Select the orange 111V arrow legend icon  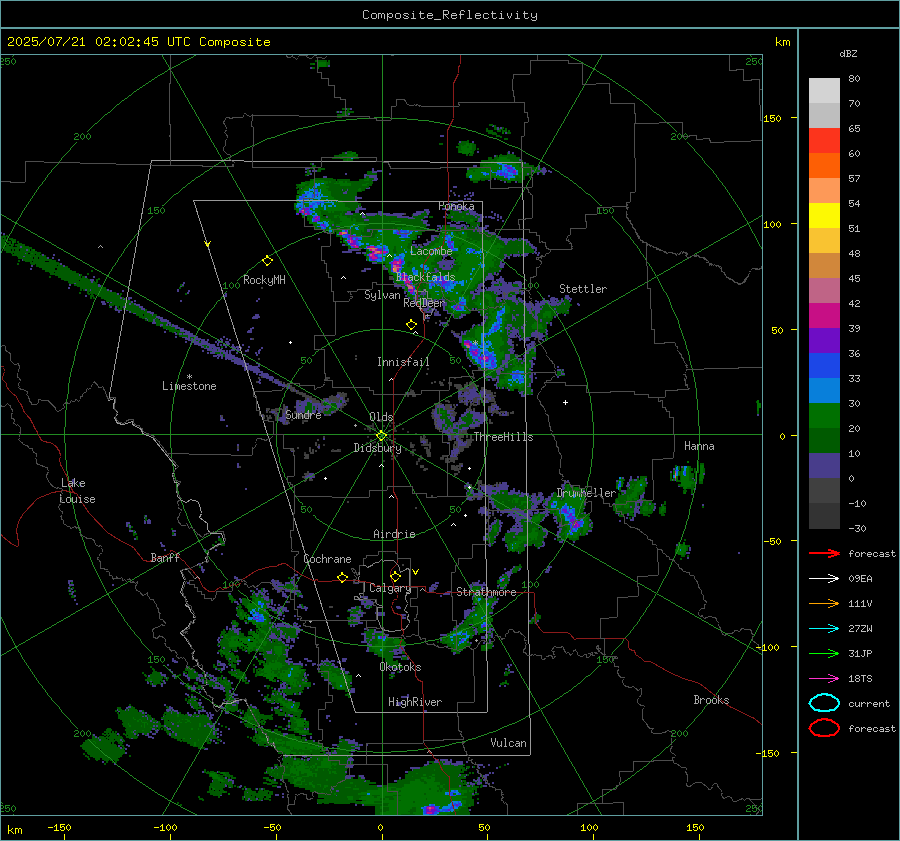click(824, 603)
